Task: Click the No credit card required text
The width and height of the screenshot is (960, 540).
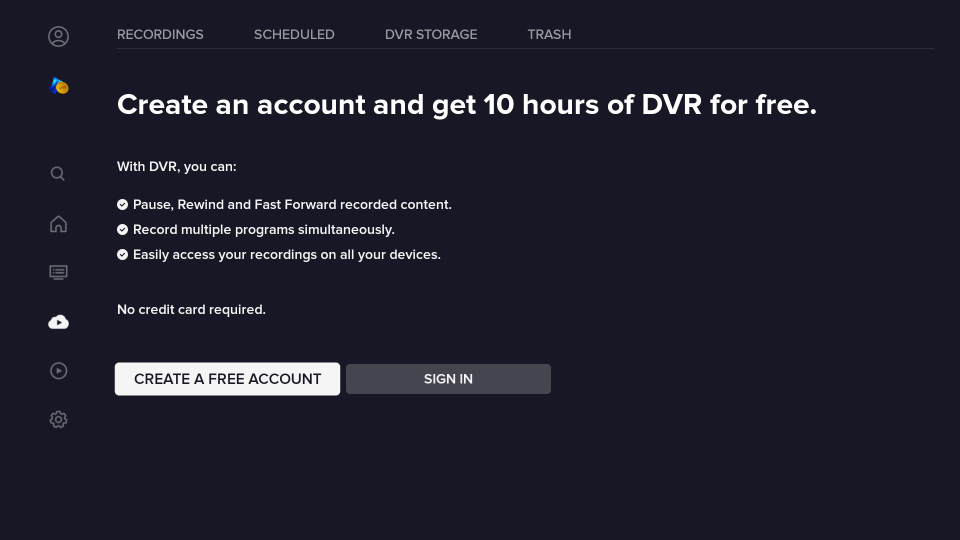Action: point(191,310)
